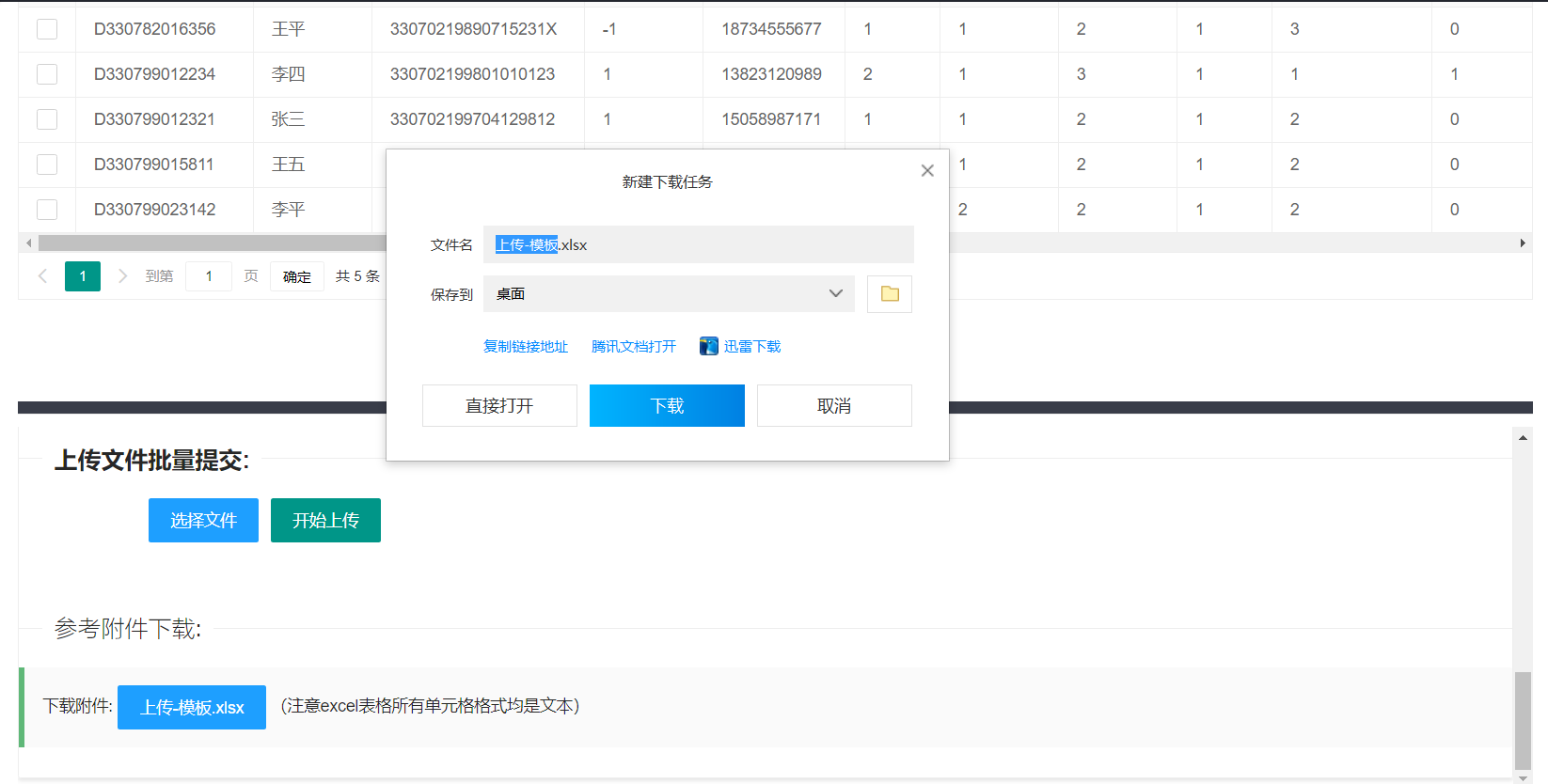Tick checkbox for row D330799015811
1548x784 pixels.
tap(47, 165)
